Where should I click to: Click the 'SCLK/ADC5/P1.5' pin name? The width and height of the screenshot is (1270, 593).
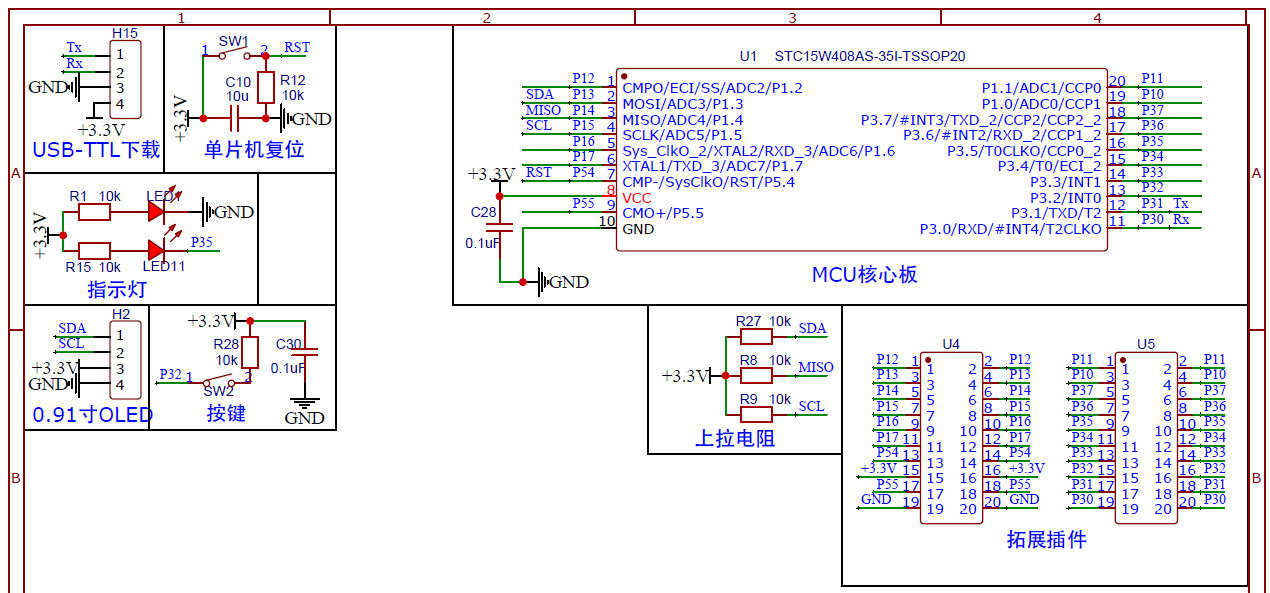coord(682,135)
